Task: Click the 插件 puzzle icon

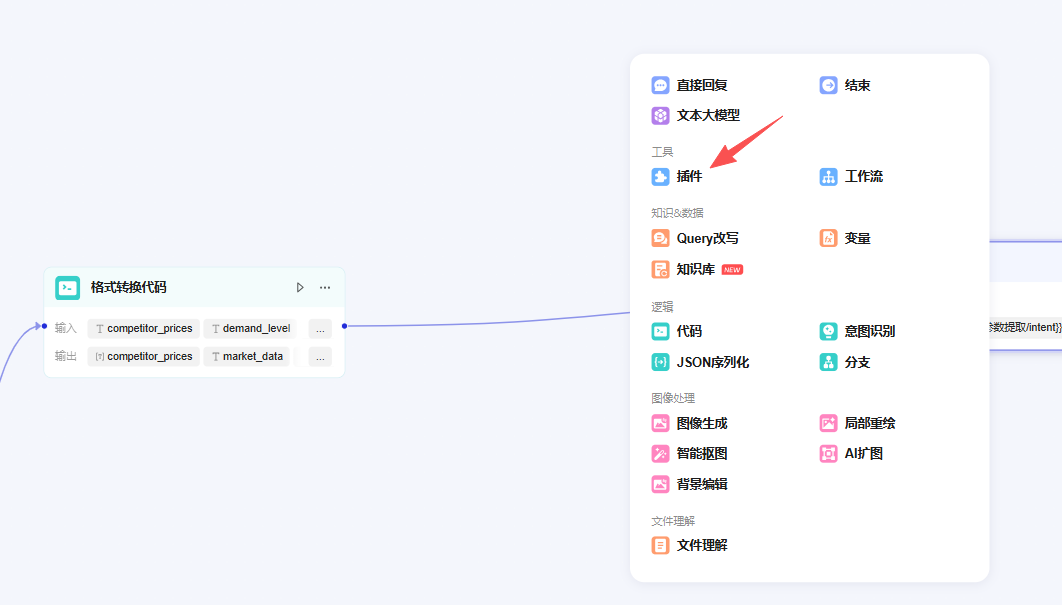Action: pyautogui.click(x=660, y=177)
